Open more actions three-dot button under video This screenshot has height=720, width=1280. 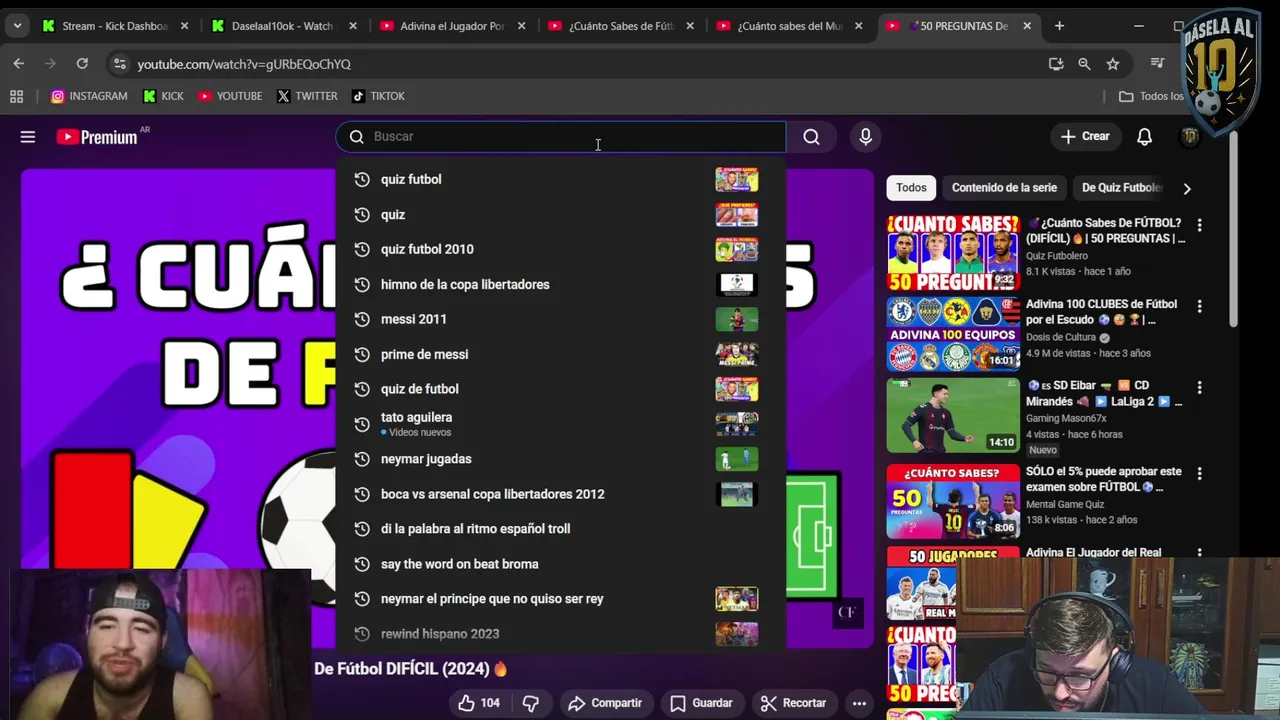coord(859,703)
